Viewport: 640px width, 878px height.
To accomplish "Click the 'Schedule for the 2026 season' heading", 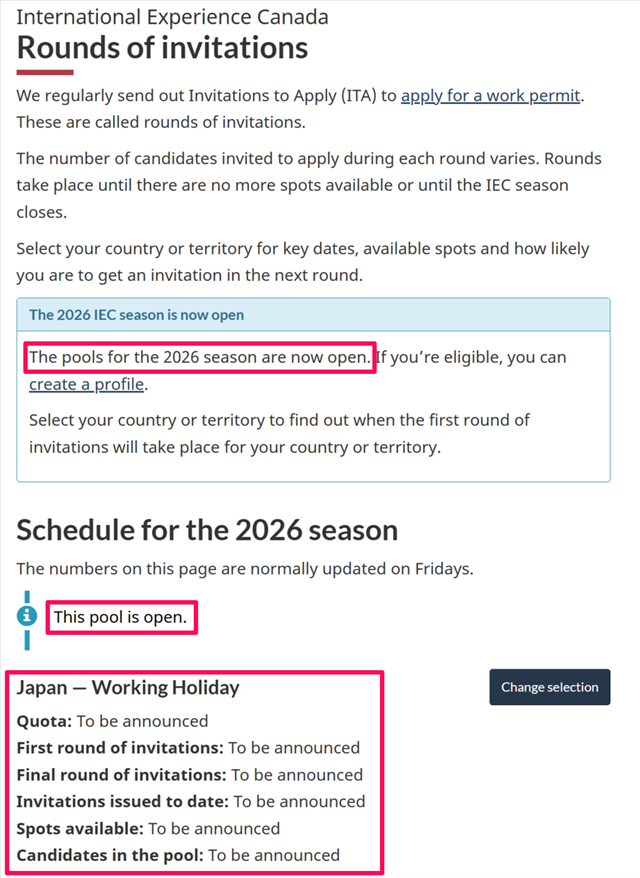I will pos(207,529).
